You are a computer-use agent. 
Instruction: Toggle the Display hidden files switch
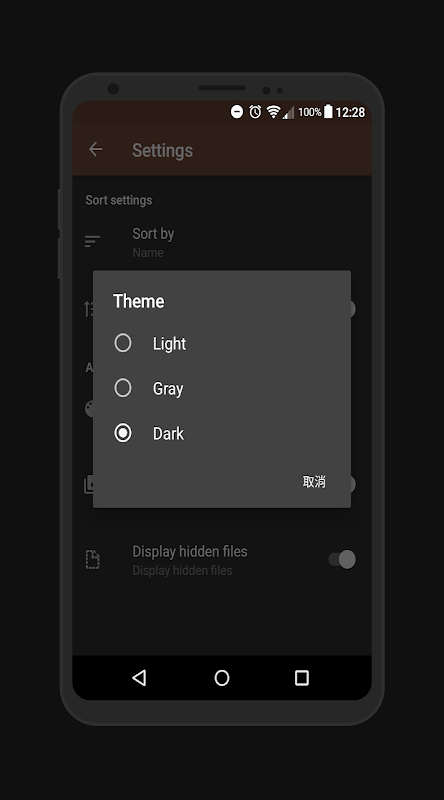coord(342,559)
